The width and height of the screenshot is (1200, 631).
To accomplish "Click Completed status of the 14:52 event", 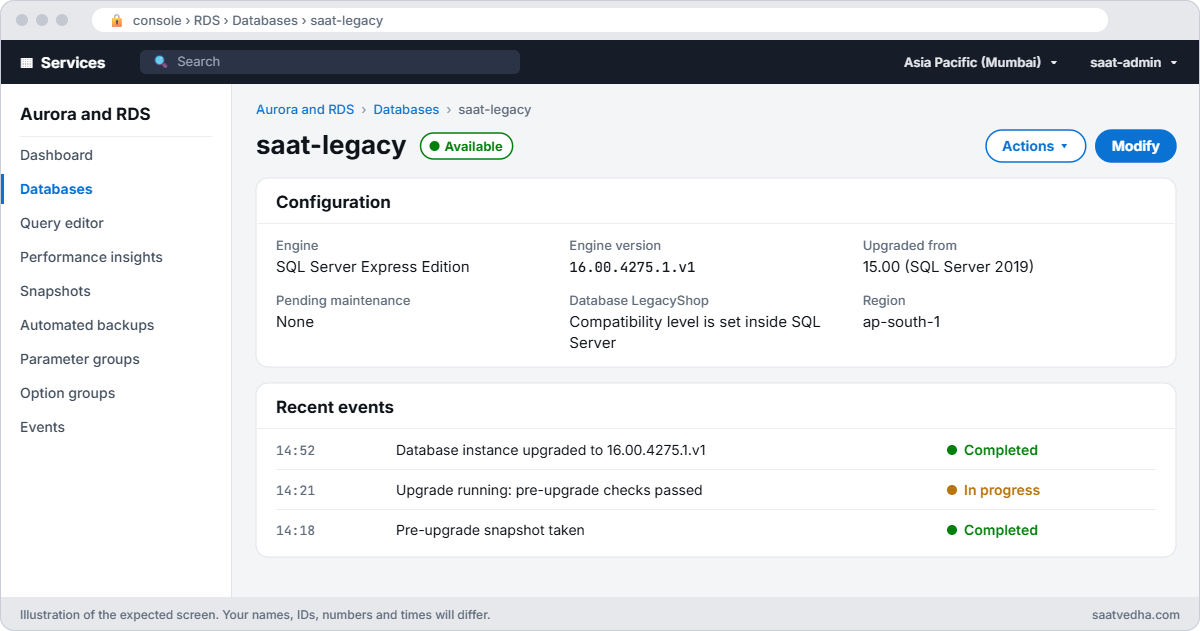I will [992, 450].
